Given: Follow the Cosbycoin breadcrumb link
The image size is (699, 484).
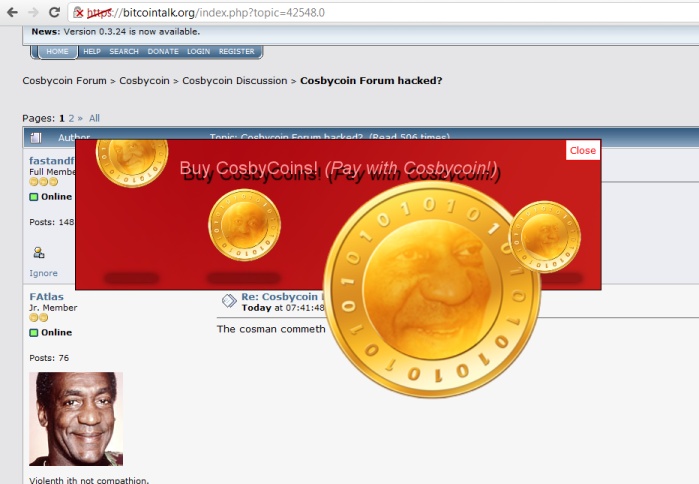Looking at the screenshot, I should coord(144,81).
